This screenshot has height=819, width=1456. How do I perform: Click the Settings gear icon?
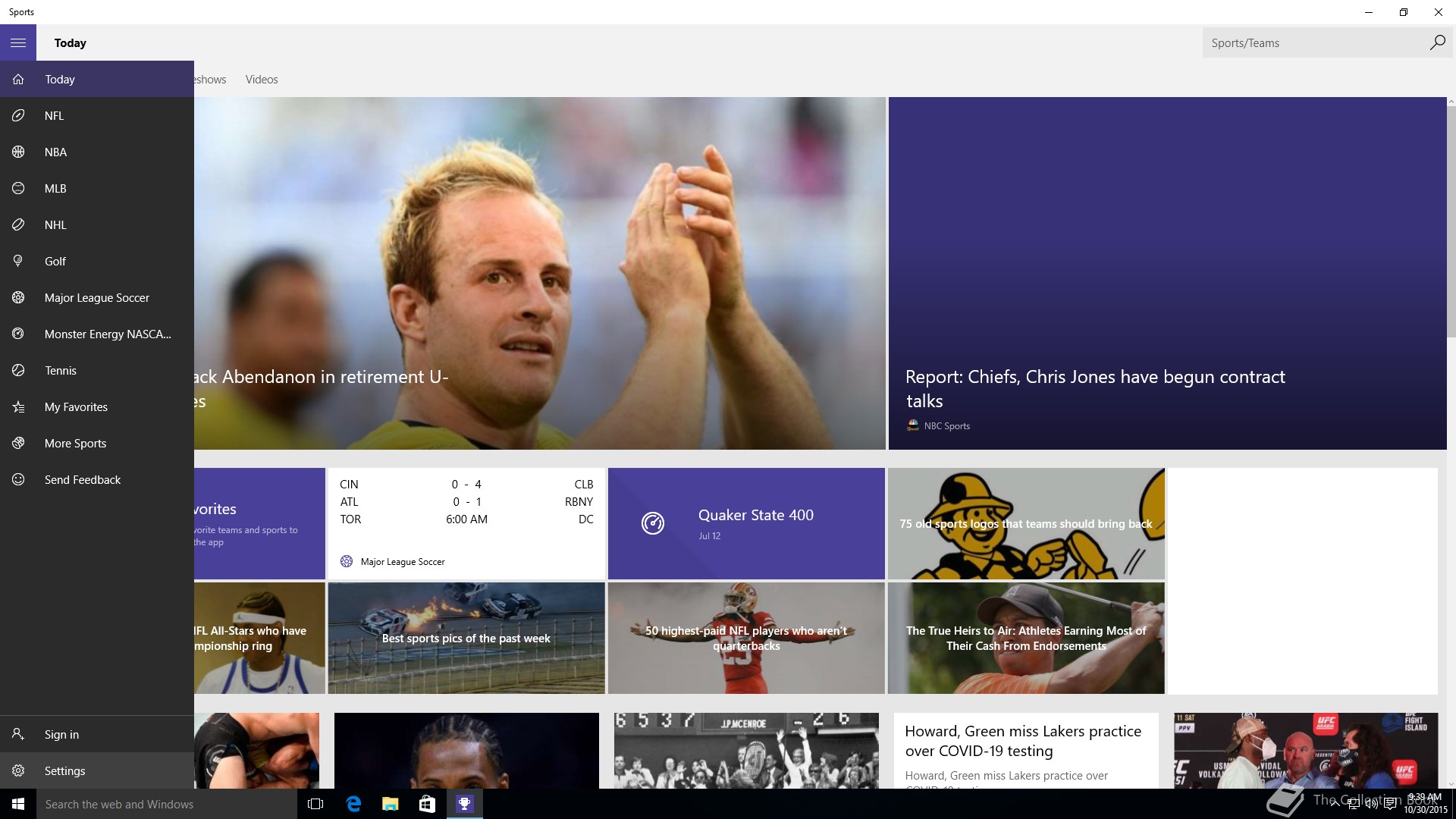[x=18, y=770]
